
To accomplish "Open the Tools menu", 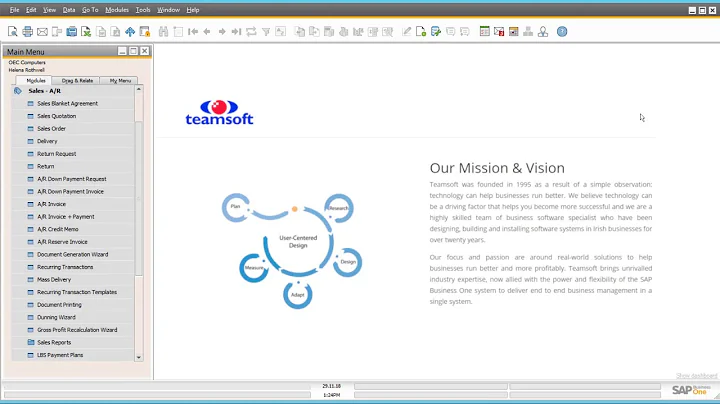I will pyautogui.click(x=143, y=10).
